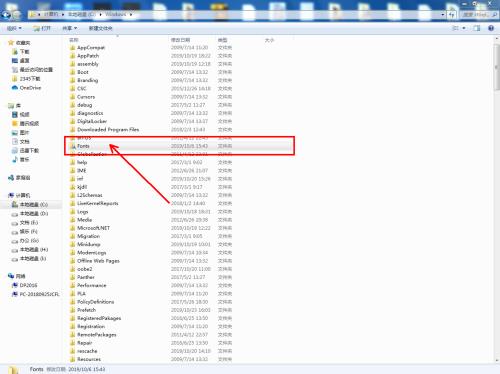
Task: Click the change view icon
Action: [455, 28]
